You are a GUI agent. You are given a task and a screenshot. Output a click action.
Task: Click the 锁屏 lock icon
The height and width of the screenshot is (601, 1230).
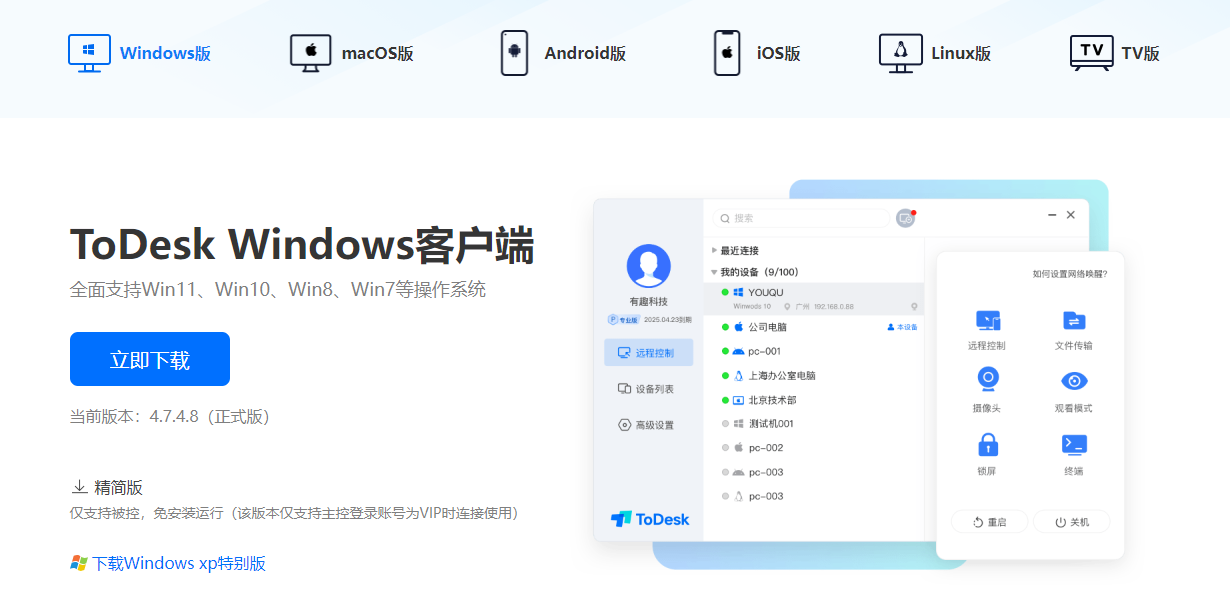point(988,444)
